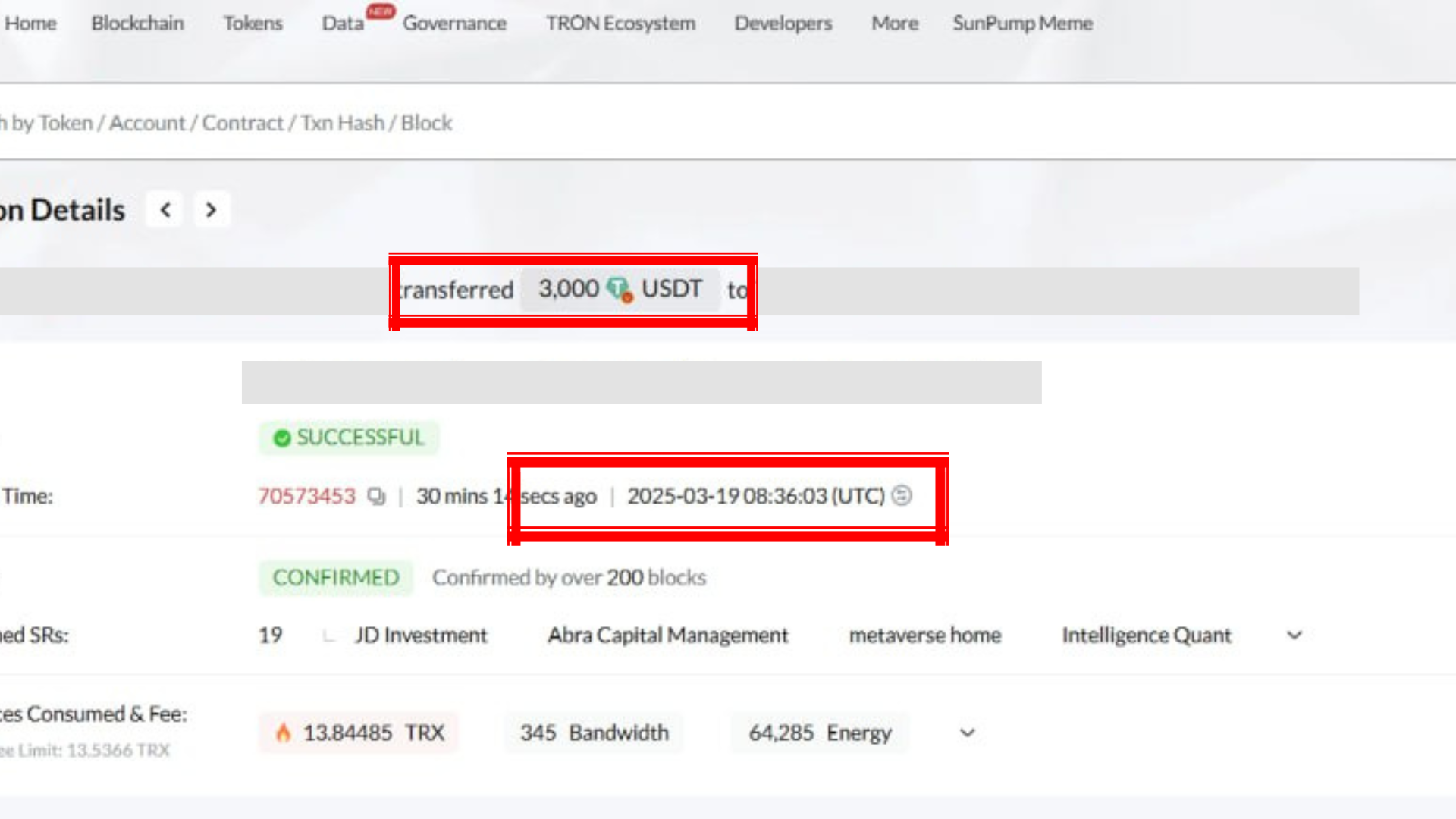
Task: Open the Blockchain menu
Action: tap(137, 24)
